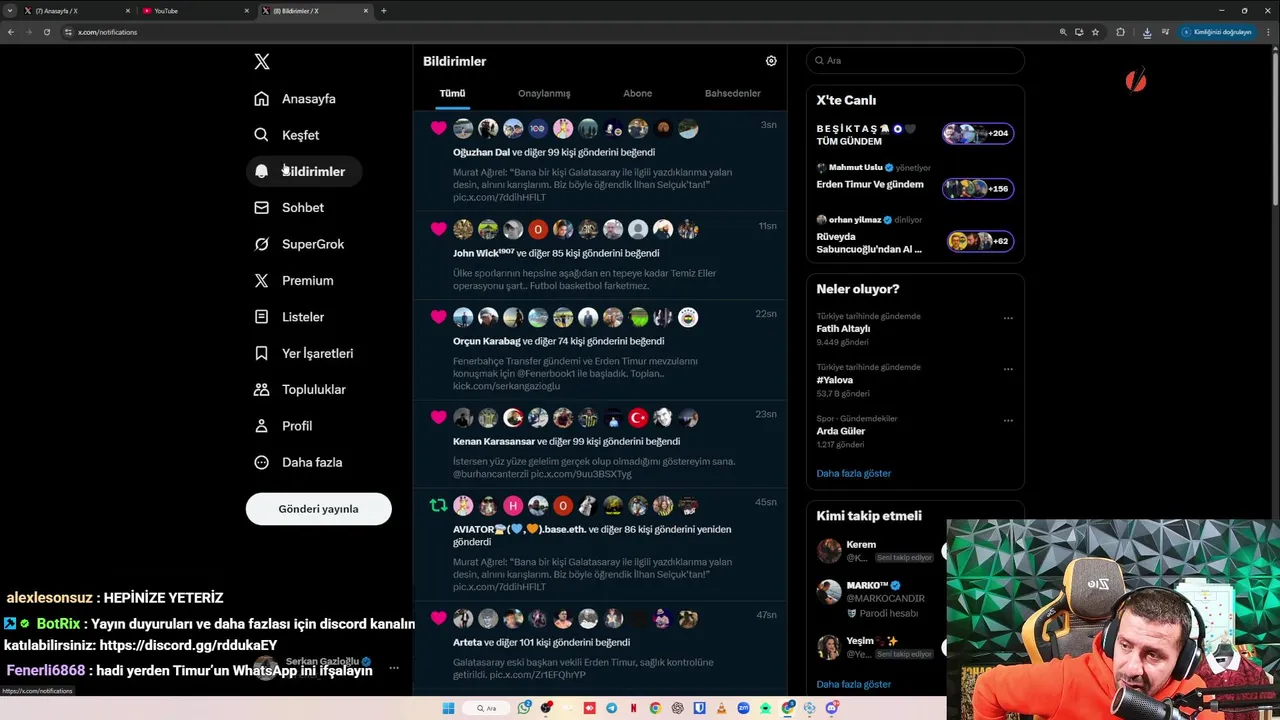This screenshot has height=720, width=1280.
Task: Open Listeler in the sidebar
Action: click(289, 317)
